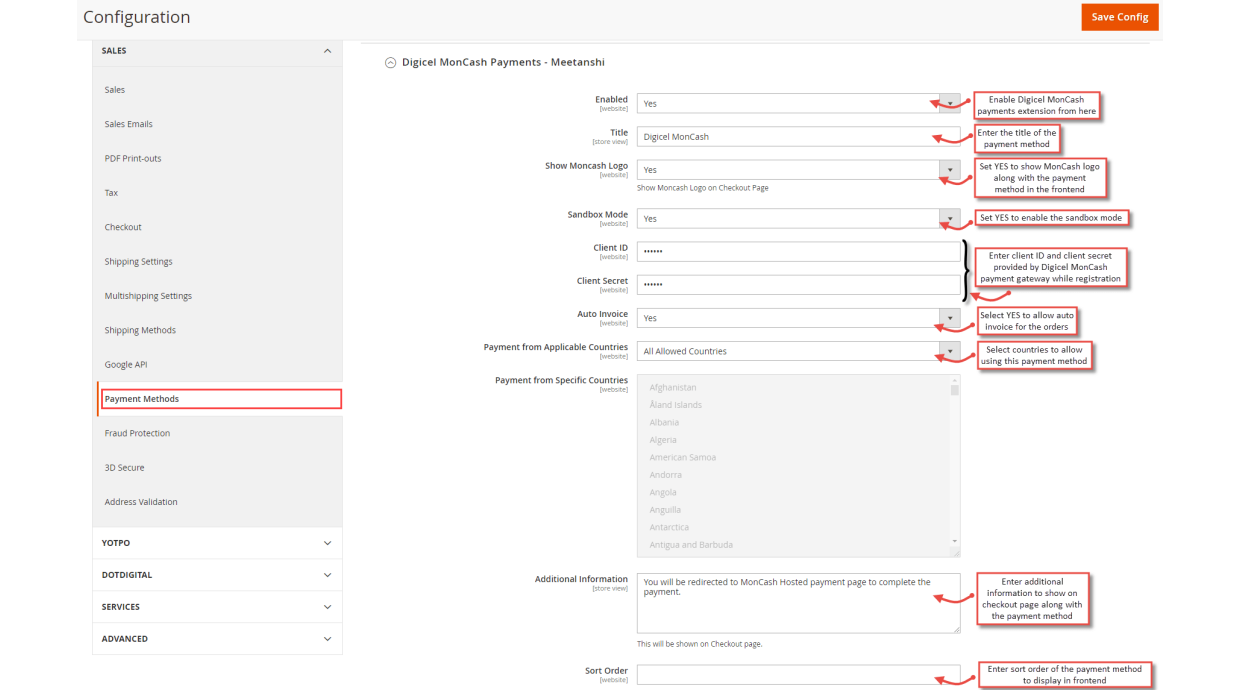The height and width of the screenshot is (690, 1239).
Task: Expand the YOTPO section
Action: [x=217, y=543]
